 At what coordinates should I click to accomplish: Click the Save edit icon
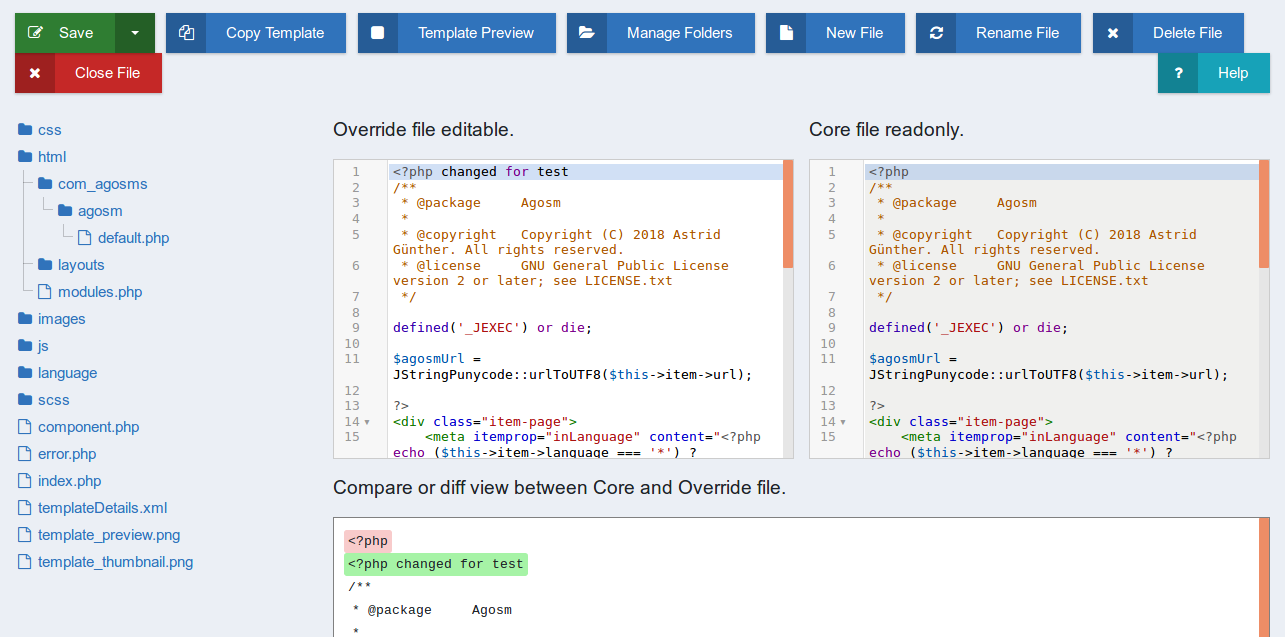pos(35,33)
